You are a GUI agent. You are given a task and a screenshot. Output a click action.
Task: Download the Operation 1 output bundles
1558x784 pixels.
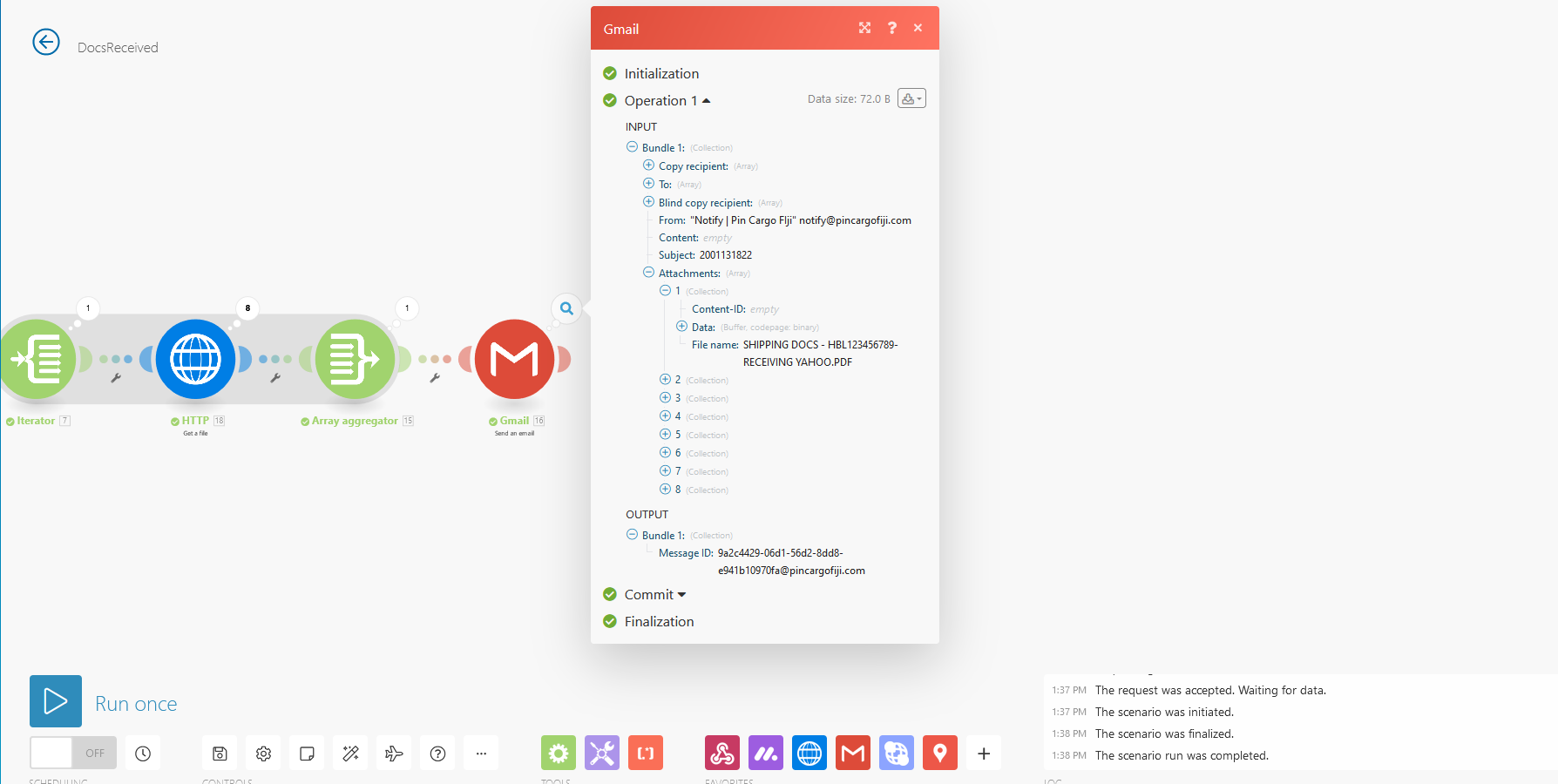[911, 98]
